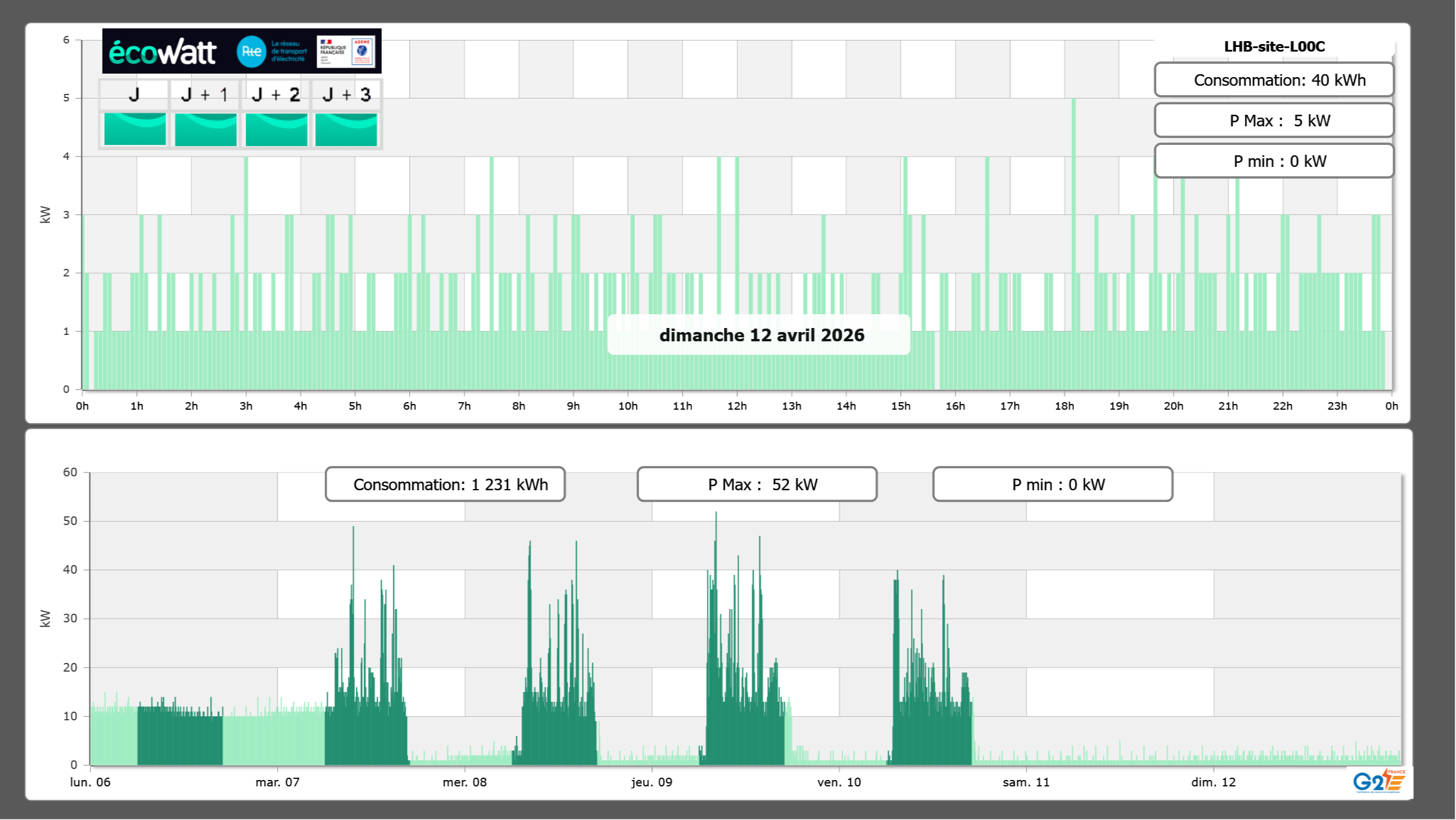The height and width of the screenshot is (820, 1456).
Task: Click the LHB-site-L00C site title
Action: pos(1274,46)
